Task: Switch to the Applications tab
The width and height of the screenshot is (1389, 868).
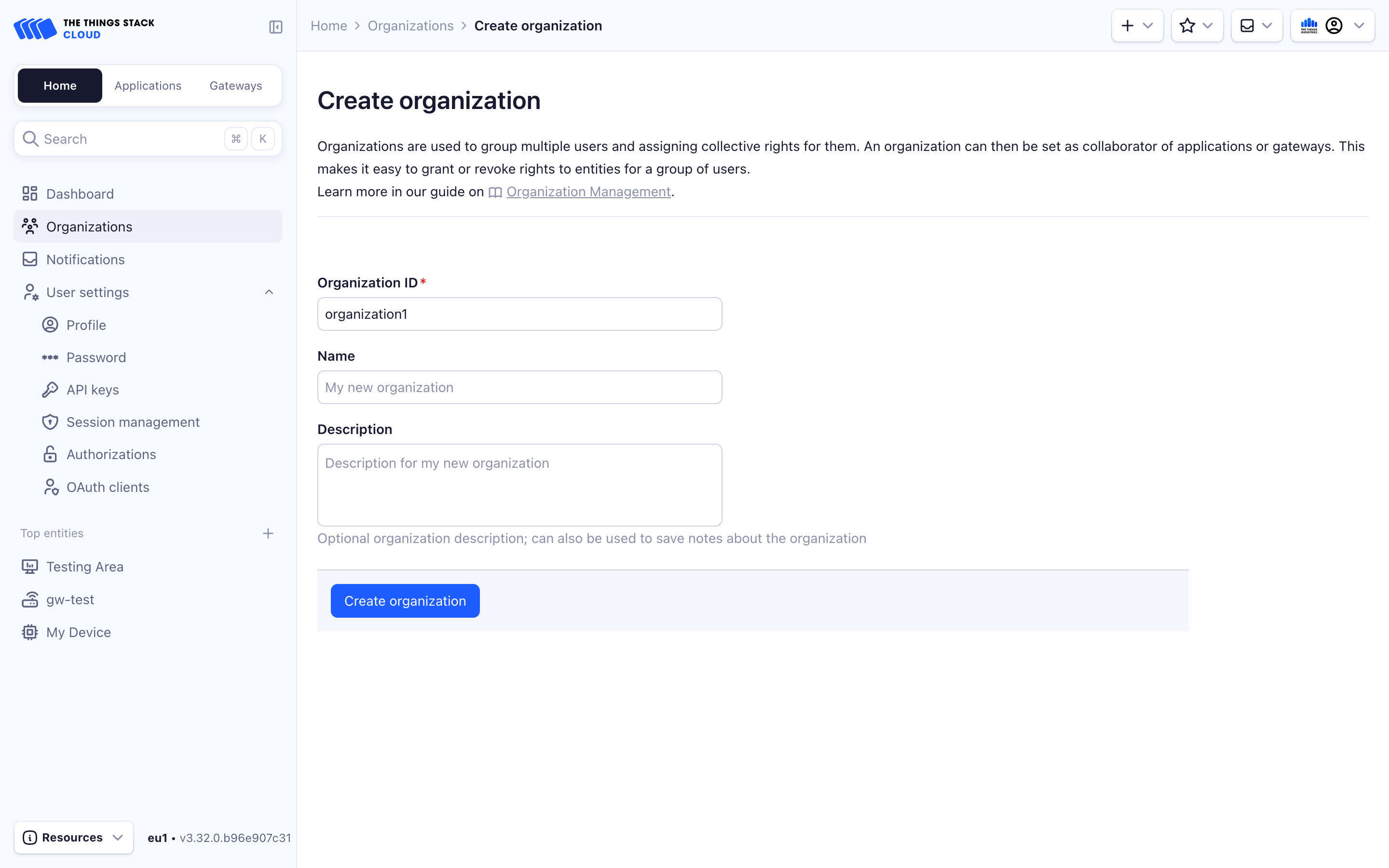Action: coord(148,85)
